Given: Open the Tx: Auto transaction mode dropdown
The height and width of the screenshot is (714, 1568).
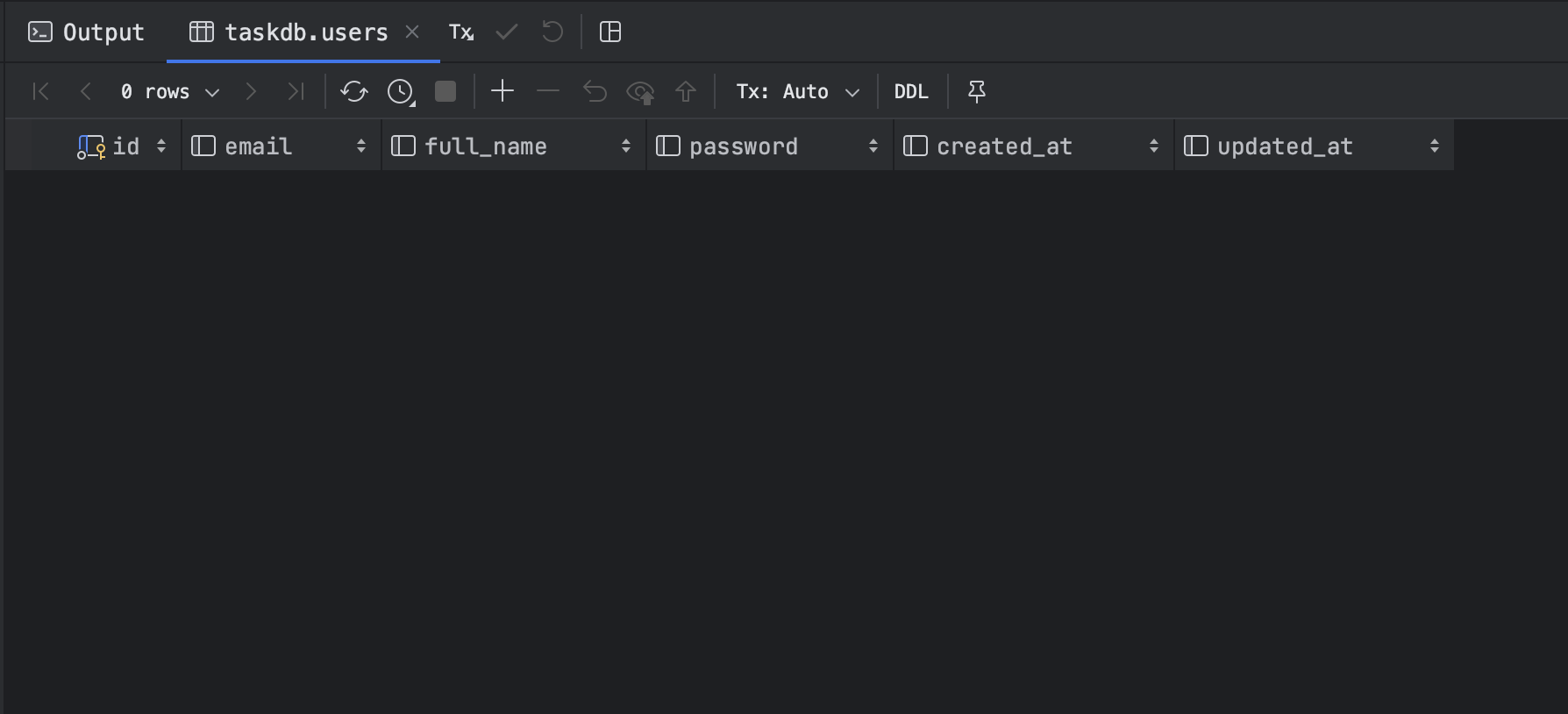Looking at the screenshot, I should point(797,91).
